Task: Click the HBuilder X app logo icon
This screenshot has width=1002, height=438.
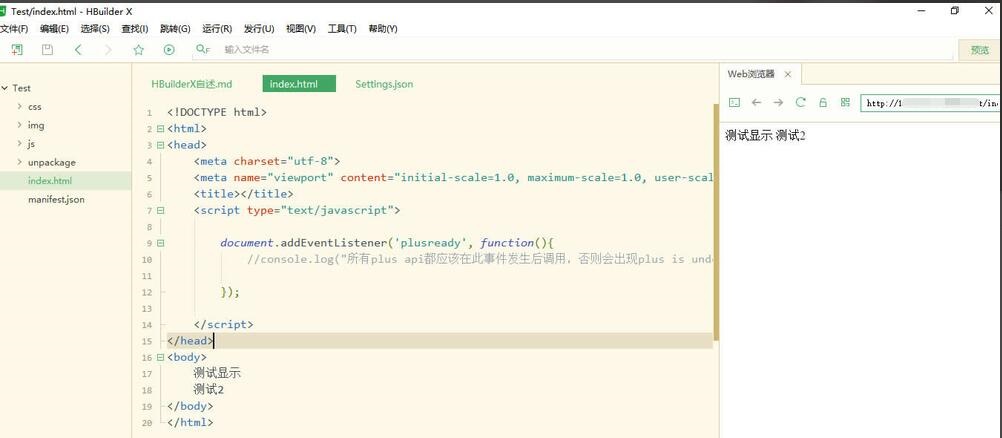Action: tap(3, 11)
